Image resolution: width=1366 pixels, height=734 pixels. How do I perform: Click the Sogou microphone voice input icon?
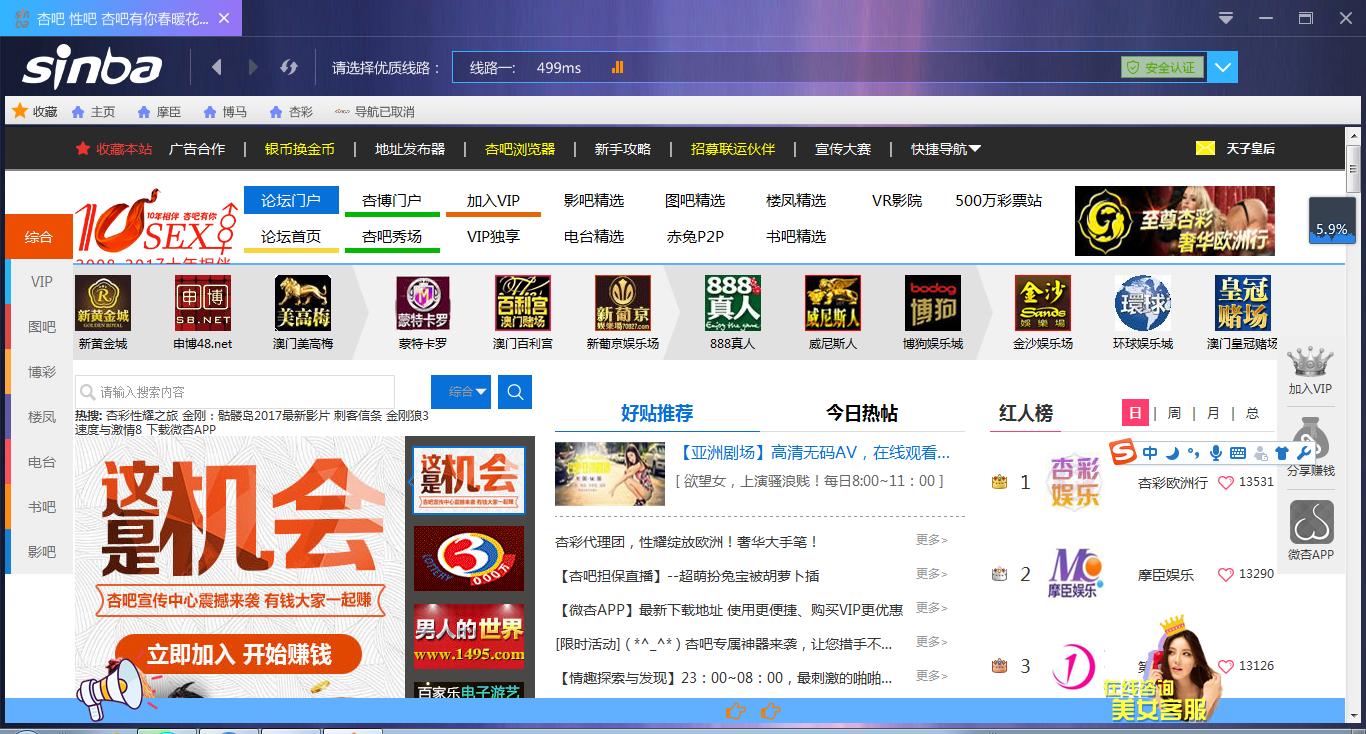tap(1215, 453)
